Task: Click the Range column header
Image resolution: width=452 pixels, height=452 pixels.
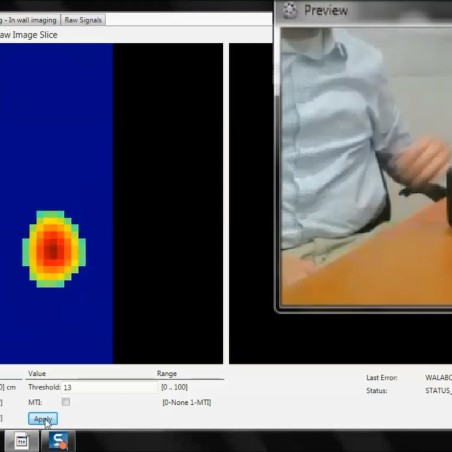Action: [167, 373]
